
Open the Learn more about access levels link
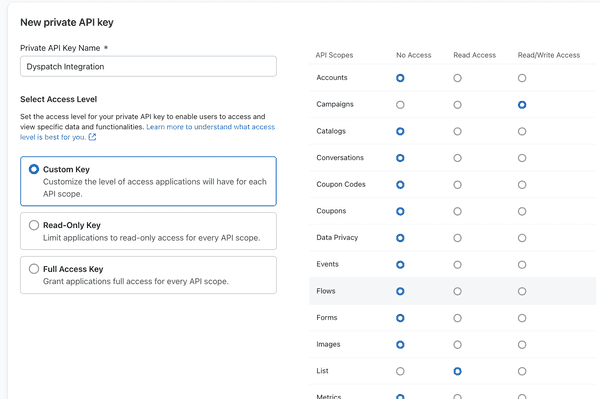click(147, 132)
